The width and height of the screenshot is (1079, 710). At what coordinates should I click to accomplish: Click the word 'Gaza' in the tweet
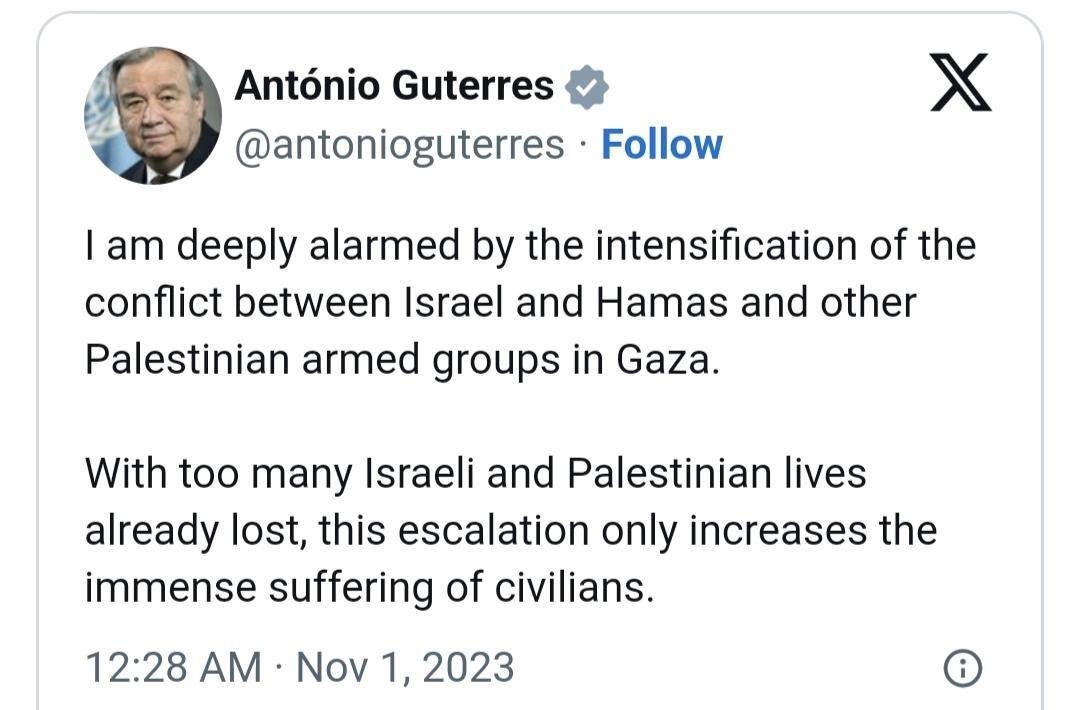point(663,359)
